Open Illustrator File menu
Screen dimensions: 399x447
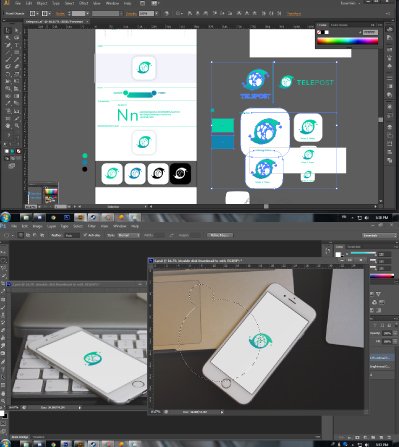18,3
